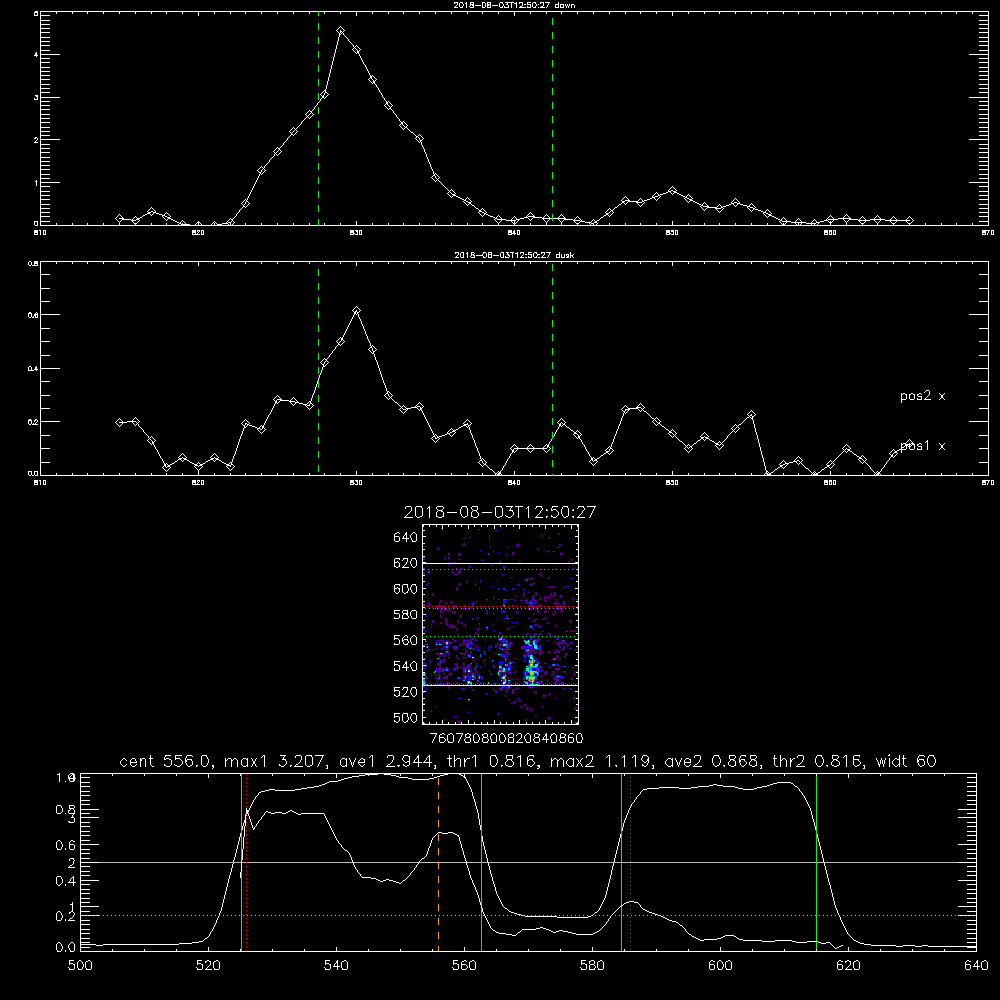The width and height of the screenshot is (1000, 1000).
Task: Click the spectral image y-axis label 580
Action: pyautogui.click(x=406, y=615)
